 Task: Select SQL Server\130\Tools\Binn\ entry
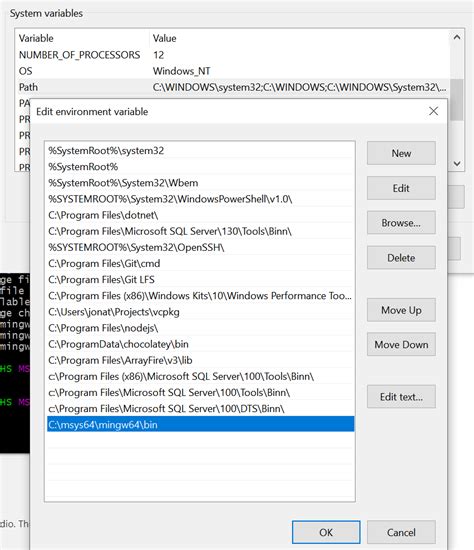pyautogui.click(x=200, y=232)
